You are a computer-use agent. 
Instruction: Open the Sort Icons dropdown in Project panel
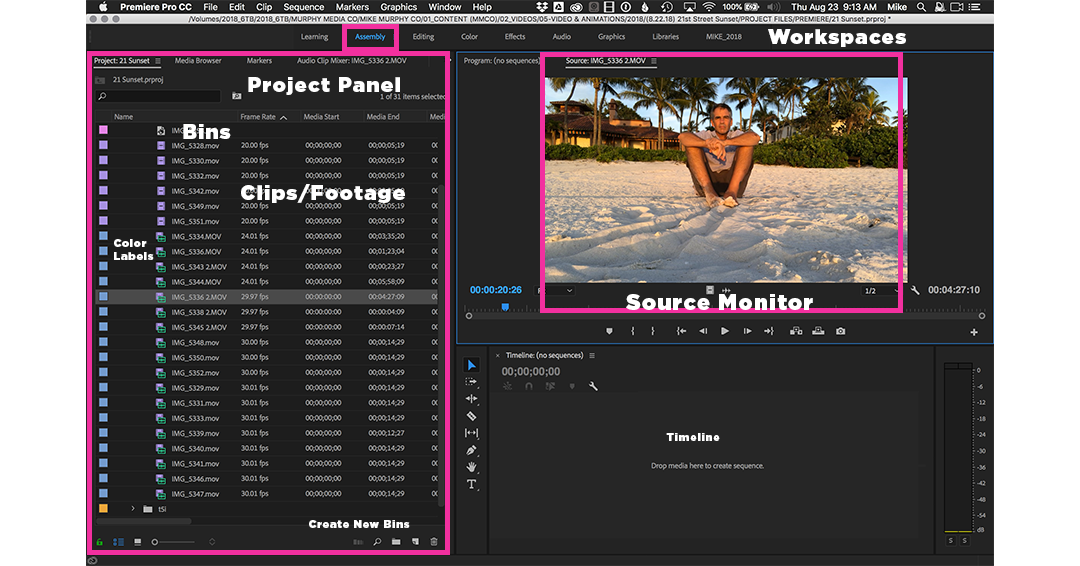pyautogui.click(x=212, y=542)
